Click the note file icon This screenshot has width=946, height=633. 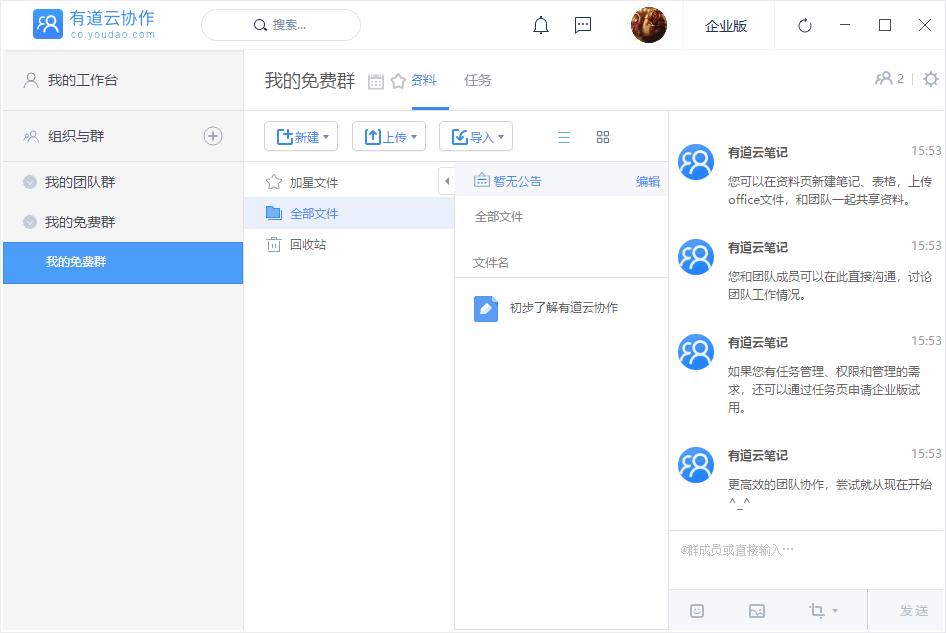coord(486,308)
